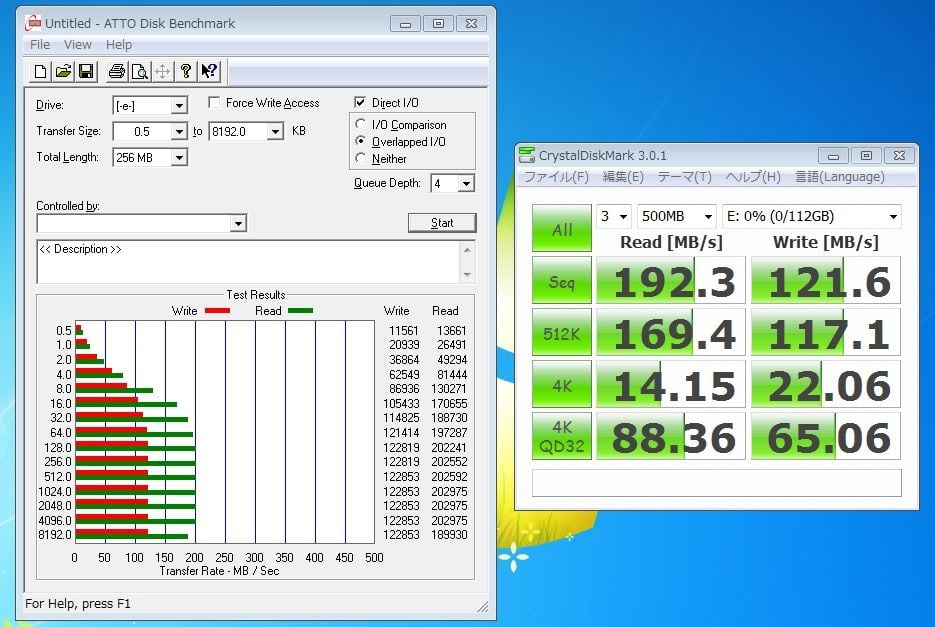Click the 'For Help, press F1' status text
This screenshot has width=935, height=627.
78,604
